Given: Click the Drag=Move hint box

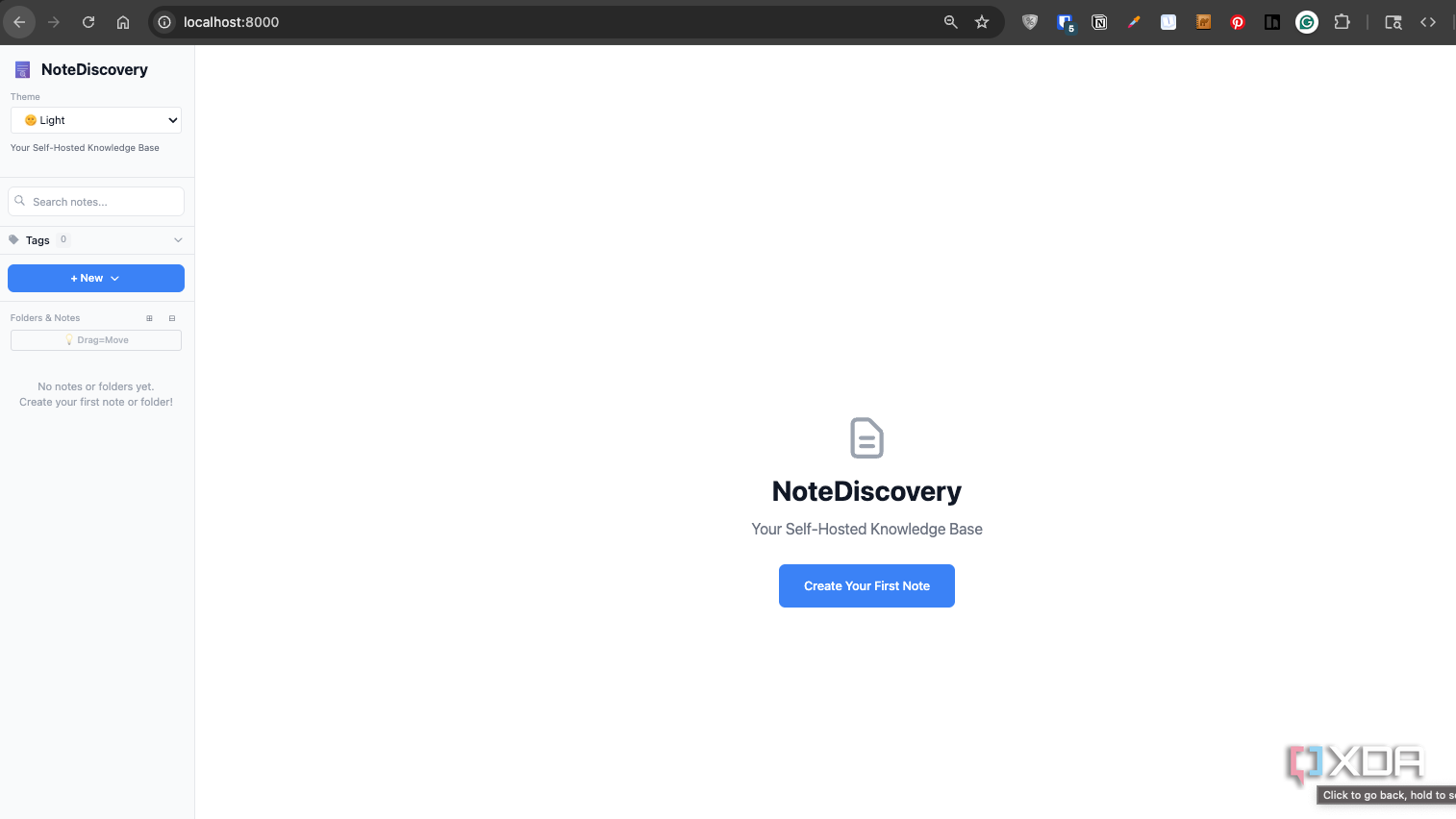Looking at the screenshot, I should [96, 340].
